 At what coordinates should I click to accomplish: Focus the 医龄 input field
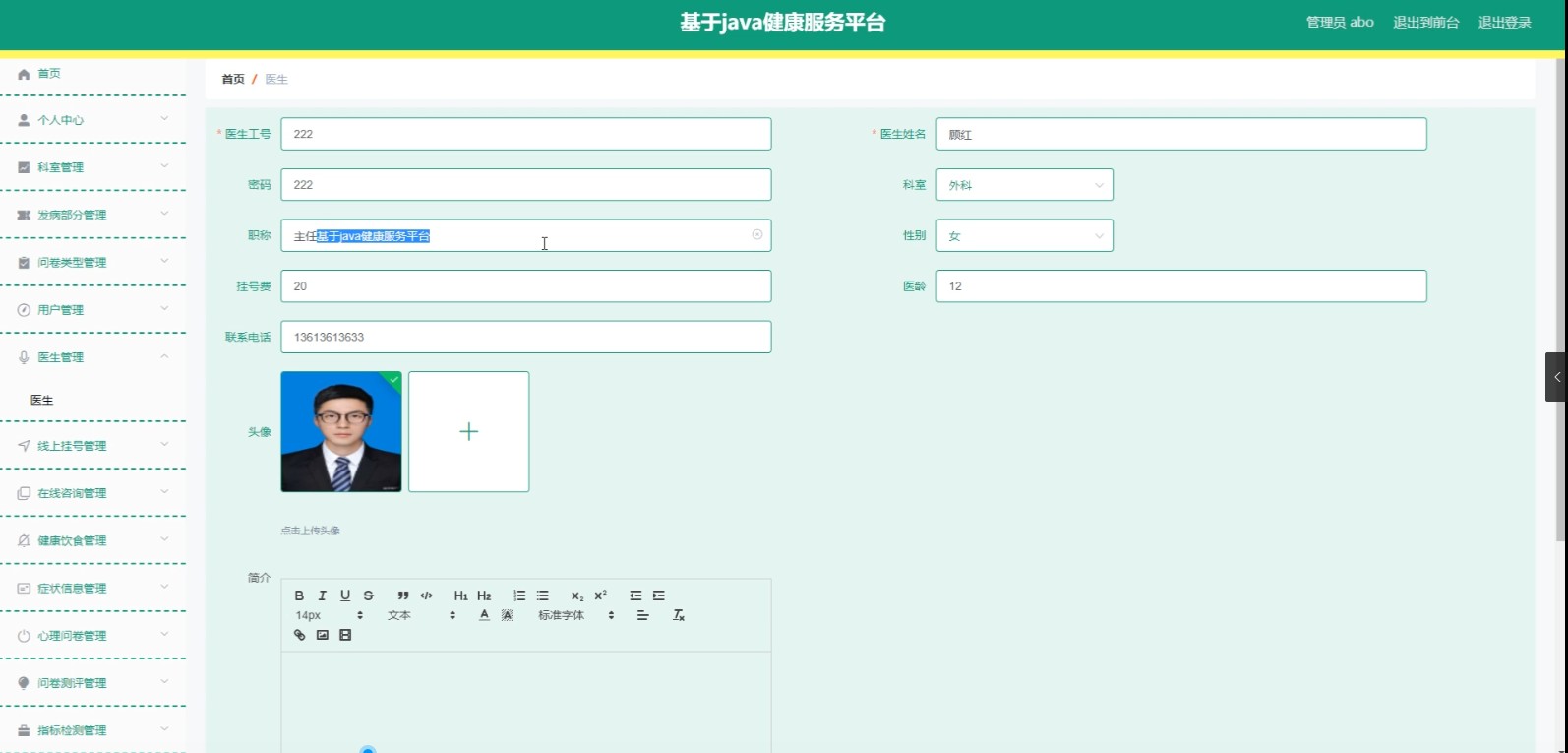pyautogui.click(x=1181, y=286)
